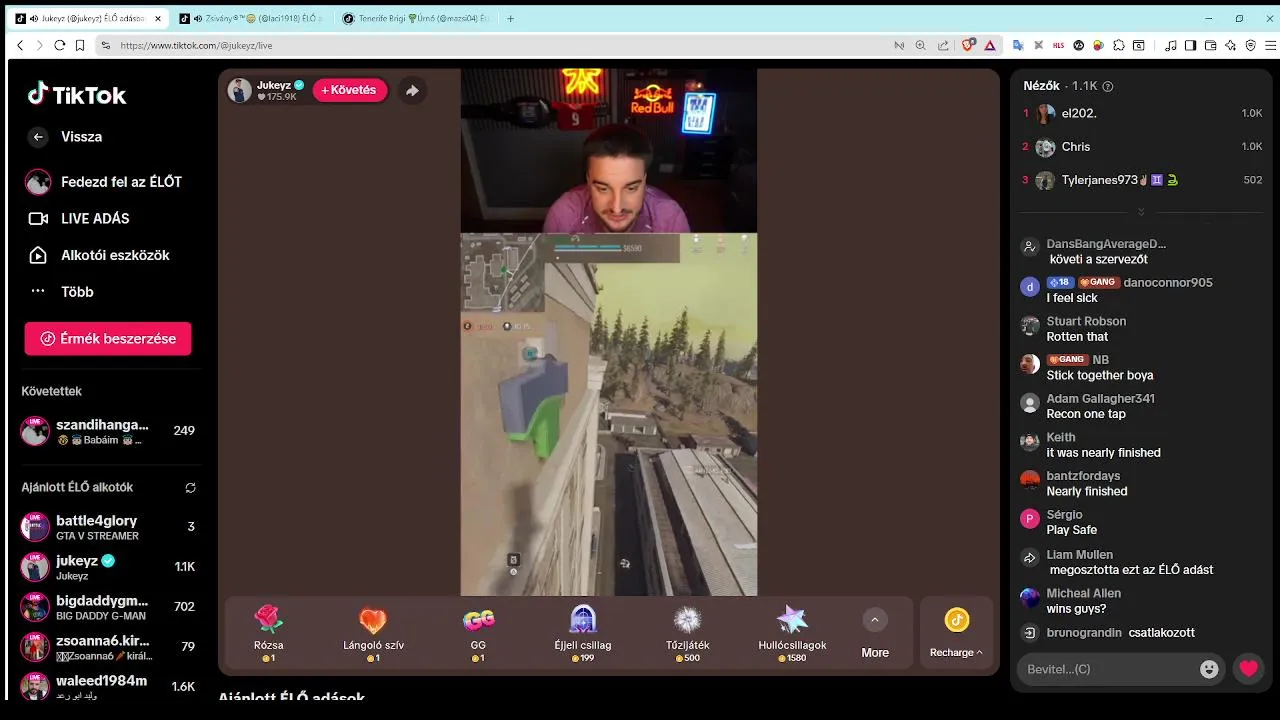This screenshot has width=1280, height=720.
Task: Toggle the browser sidebar panel
Action: point(1190,45)
